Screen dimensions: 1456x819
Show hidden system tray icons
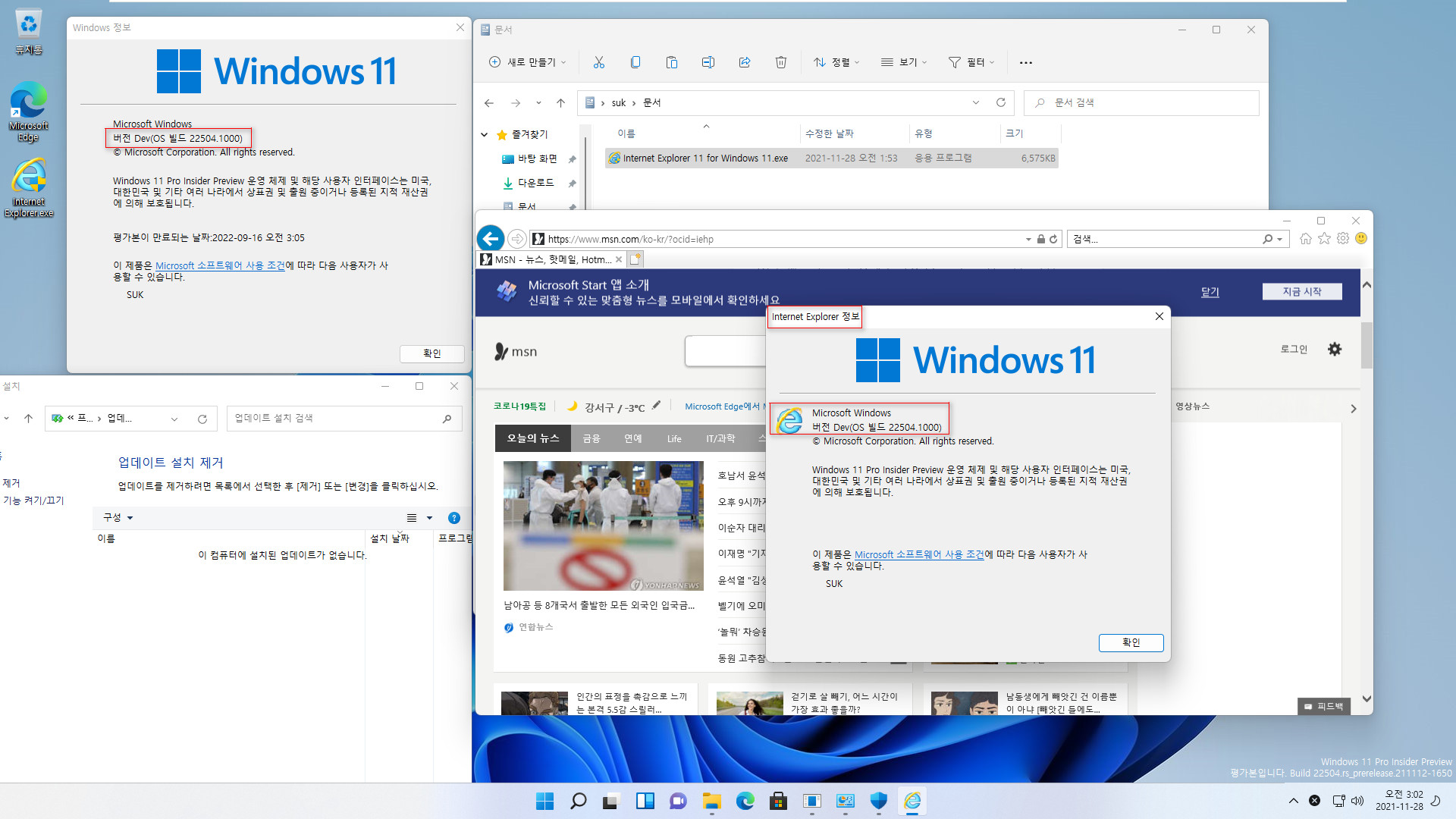click(x=1293, y=801)
